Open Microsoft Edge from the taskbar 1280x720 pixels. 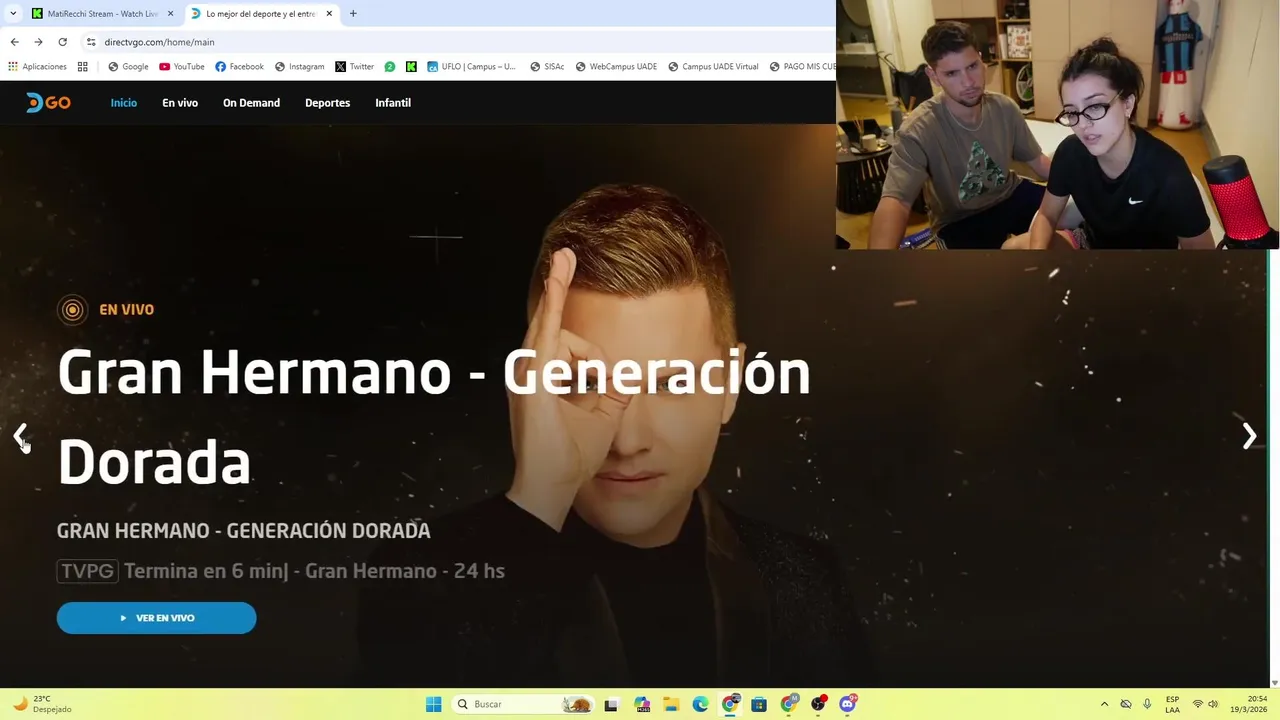pos(700,704)
